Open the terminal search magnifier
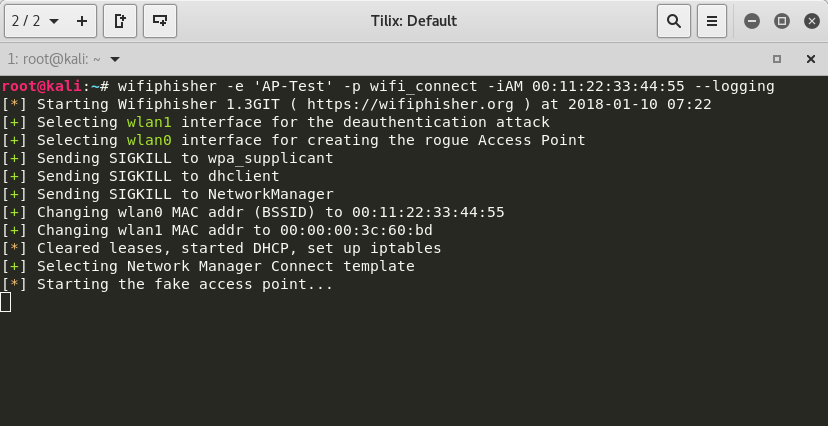This screenshot has height=426, width=828. (x=674, y=20)
